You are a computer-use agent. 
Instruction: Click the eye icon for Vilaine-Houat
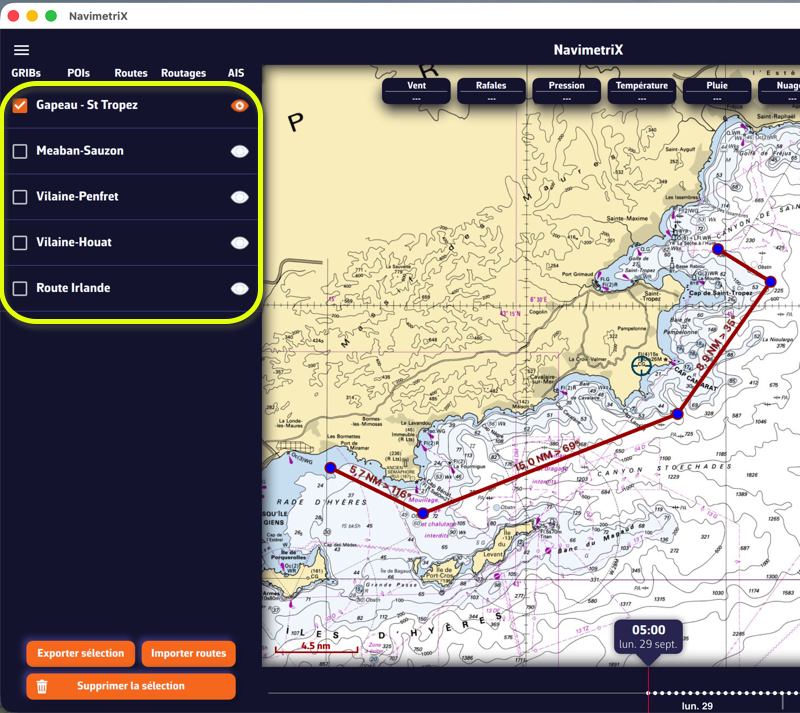[x=239, y=243]
